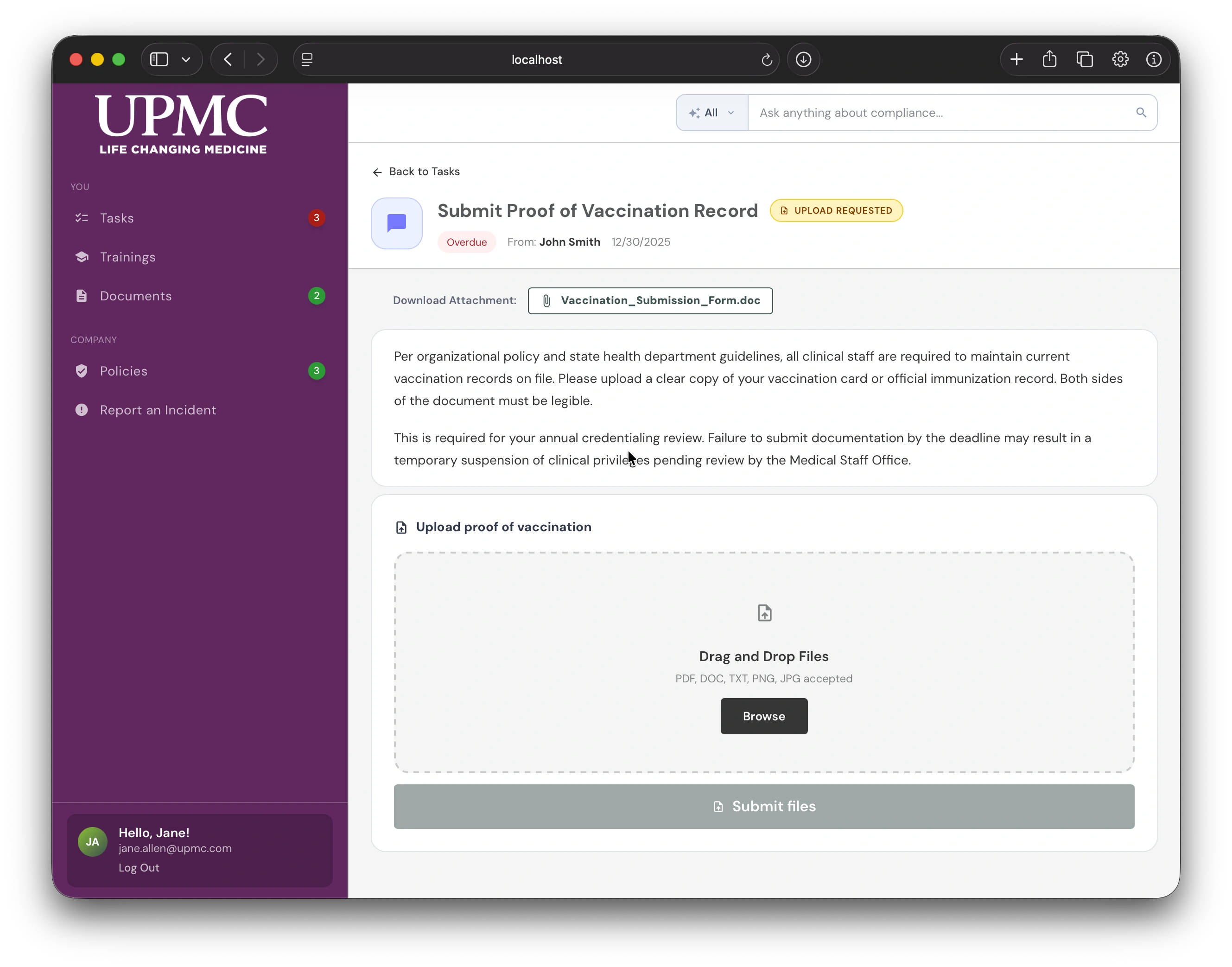Click the accepted file types text
This screenshot has width=1232, height=967.
coord(764,678)
